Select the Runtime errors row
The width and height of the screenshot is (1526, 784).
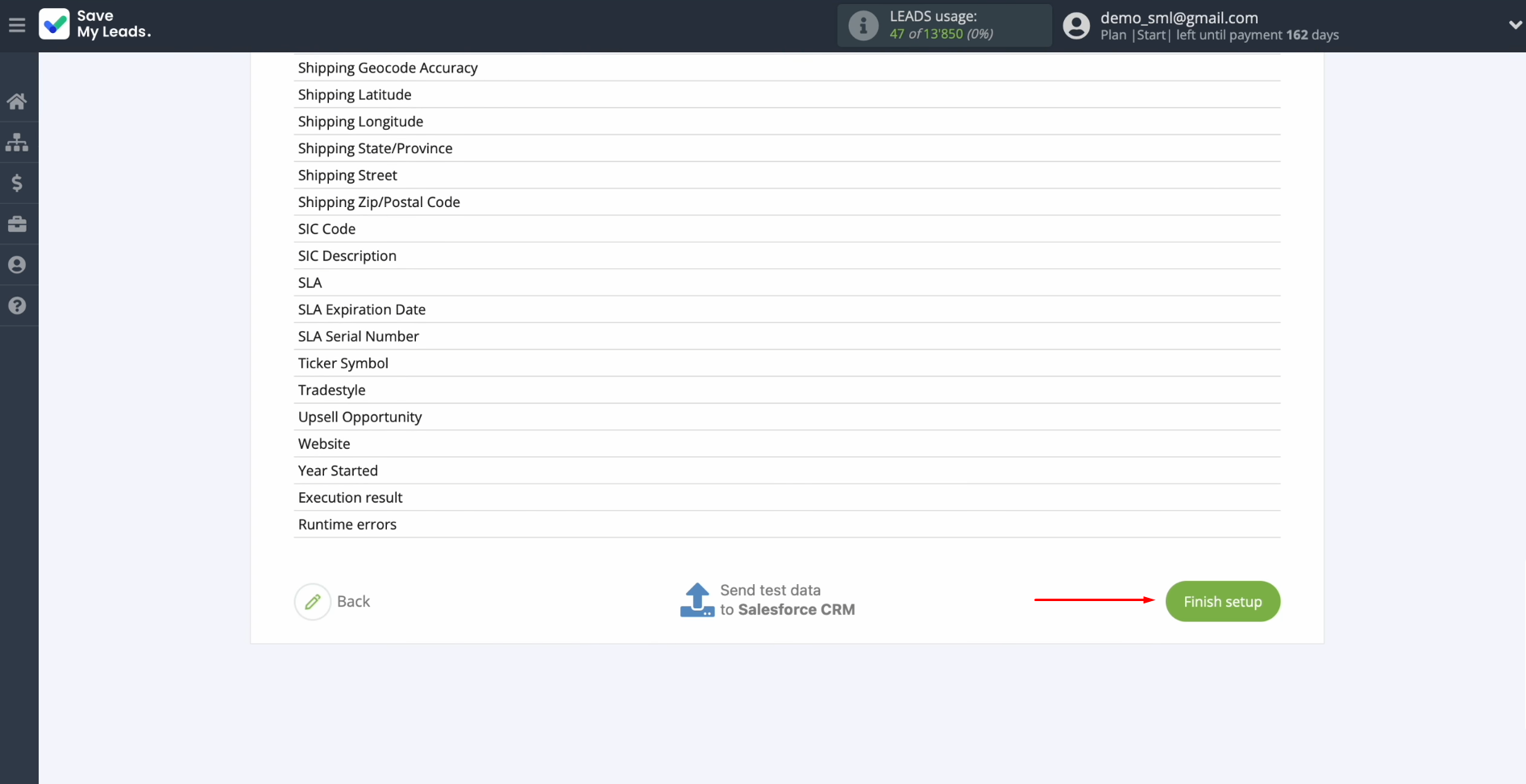tap(787, 524)
